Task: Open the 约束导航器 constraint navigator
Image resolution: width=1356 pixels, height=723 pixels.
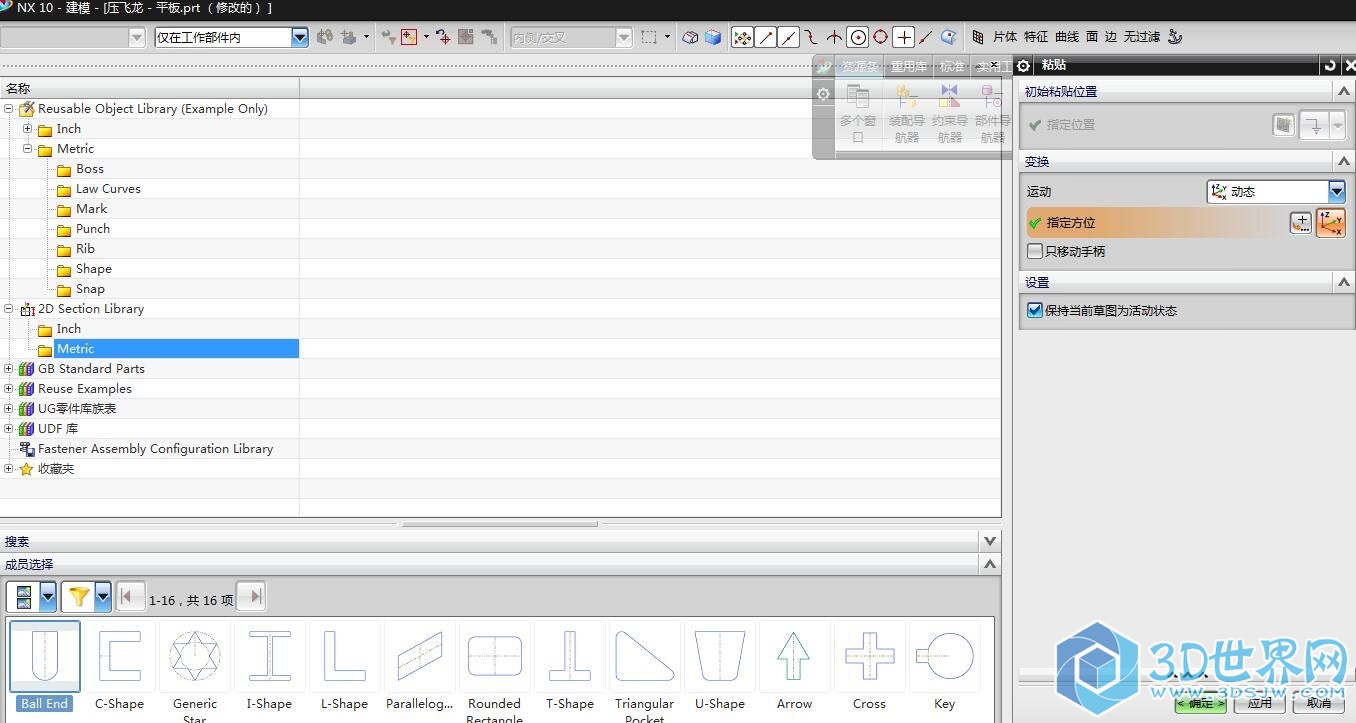Action: [950, 113]
